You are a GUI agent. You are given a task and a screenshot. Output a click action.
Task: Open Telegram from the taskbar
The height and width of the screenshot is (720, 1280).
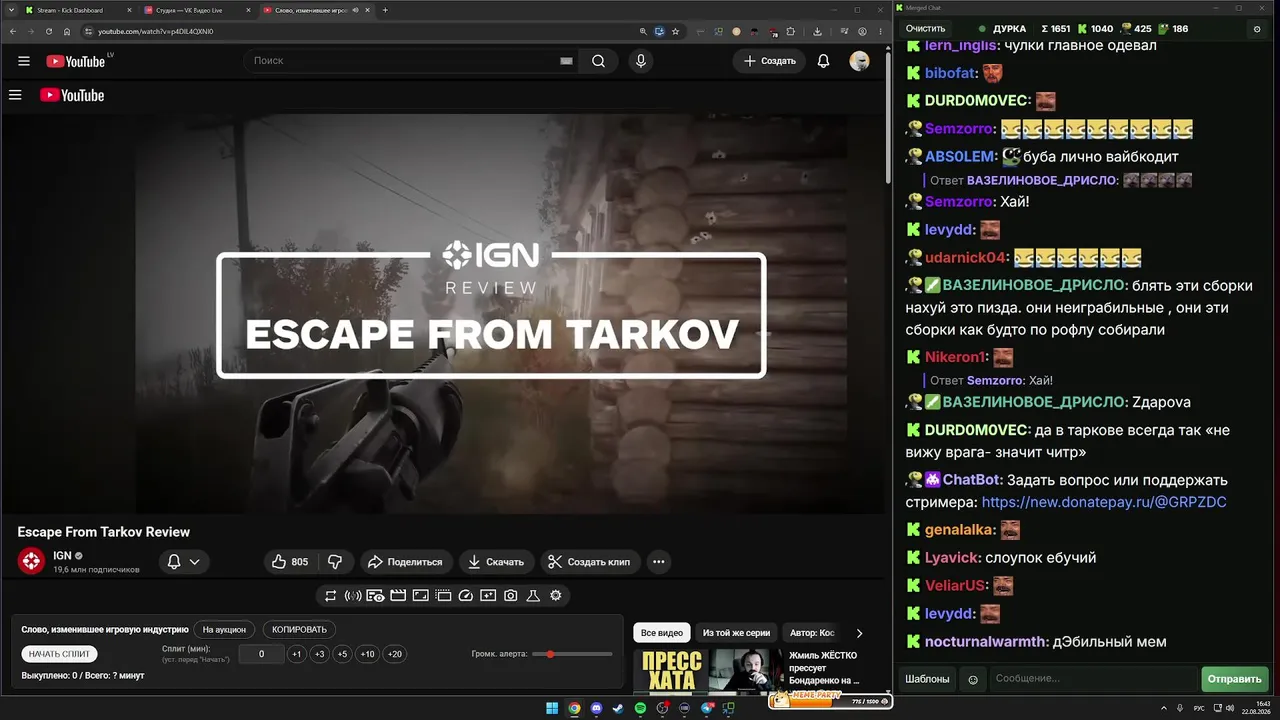(707, 709)
